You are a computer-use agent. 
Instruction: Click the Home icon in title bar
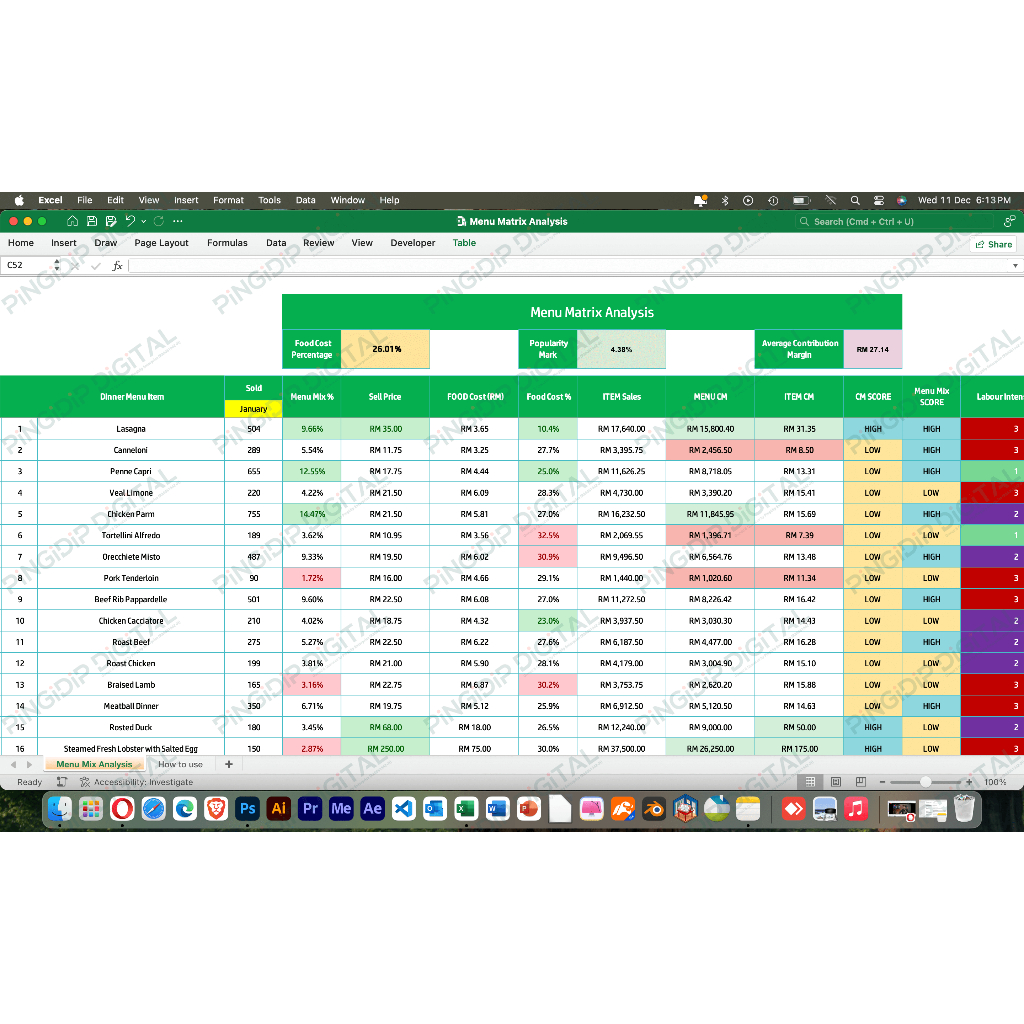pyautogui.click(x=73, y=221)
